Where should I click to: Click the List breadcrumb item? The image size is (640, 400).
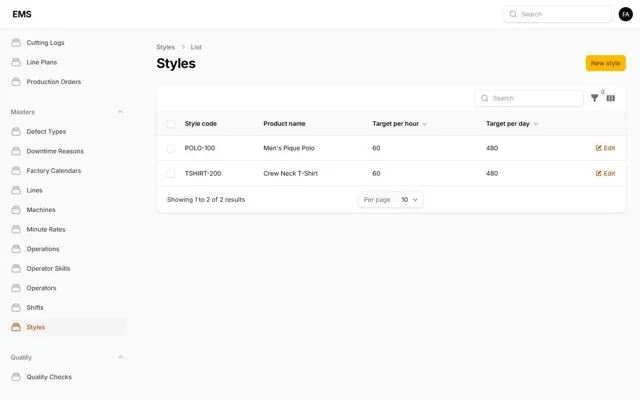point(196,47)
